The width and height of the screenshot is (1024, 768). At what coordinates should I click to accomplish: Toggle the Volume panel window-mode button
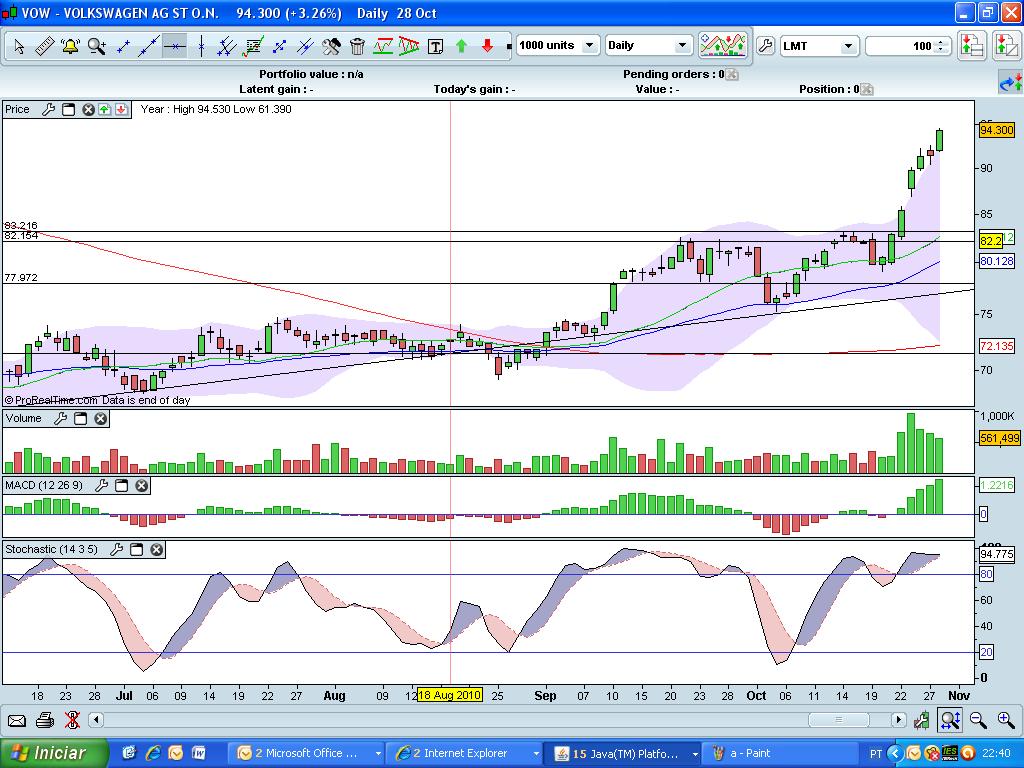(80, 419)
